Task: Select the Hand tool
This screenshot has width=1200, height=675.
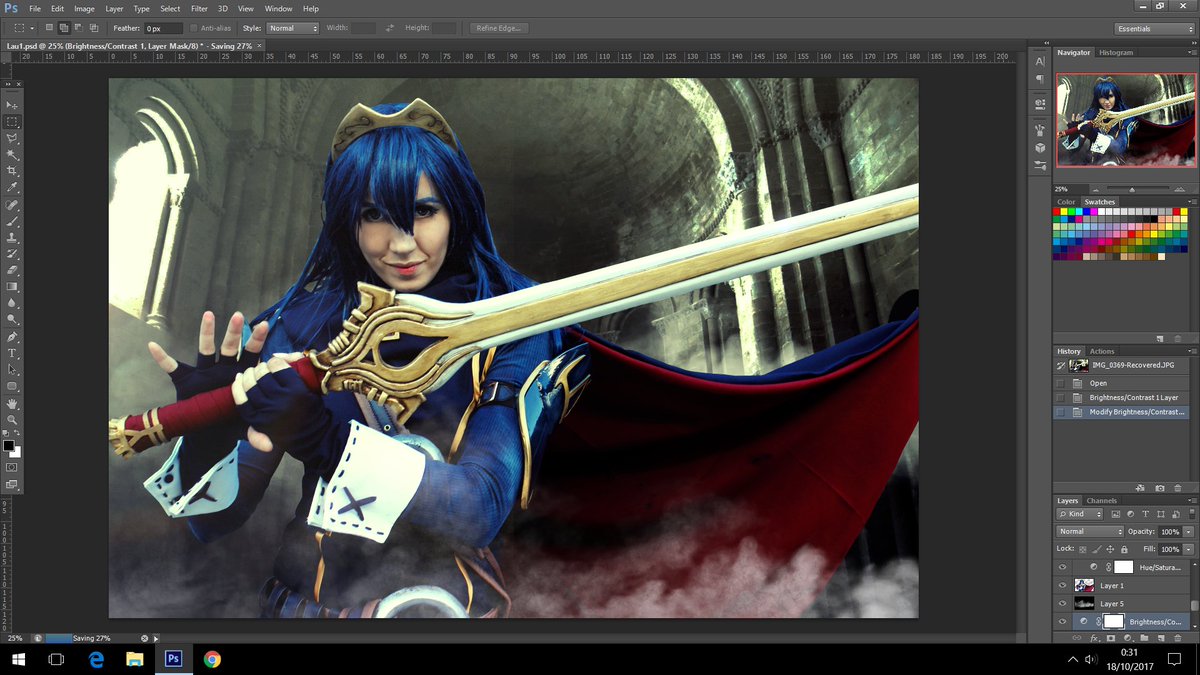Action: [x=12, y=403]
